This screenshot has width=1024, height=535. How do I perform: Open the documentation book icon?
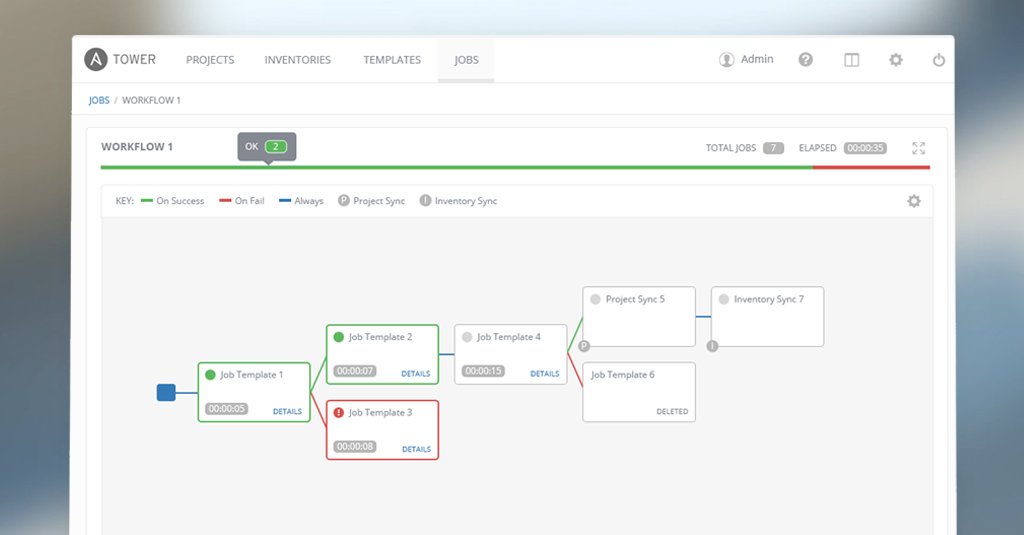pyautogui.click(x=852, y=60)
